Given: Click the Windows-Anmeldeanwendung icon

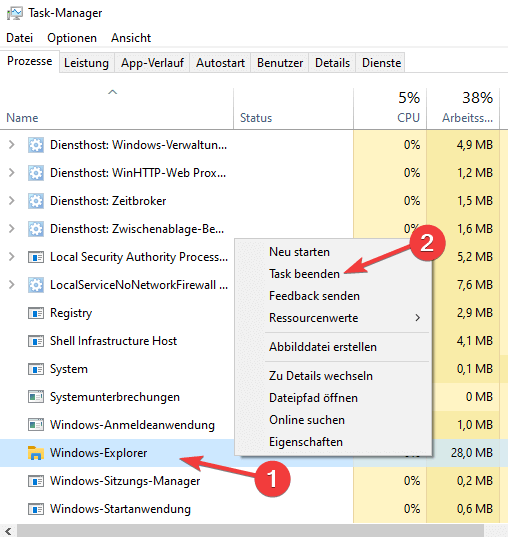Looking at the screenshot, I should click(36, 425).
